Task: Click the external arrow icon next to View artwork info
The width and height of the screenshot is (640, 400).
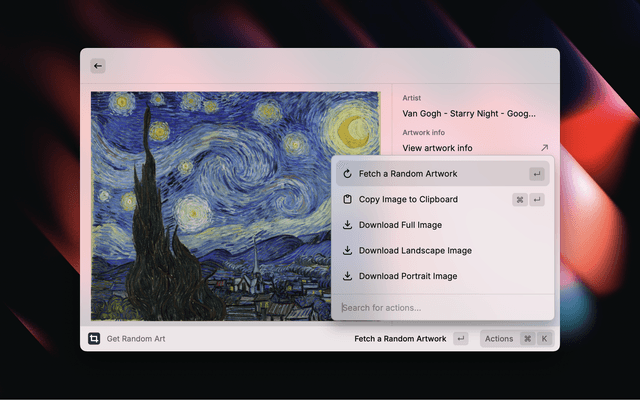Action: click(544, 148)
